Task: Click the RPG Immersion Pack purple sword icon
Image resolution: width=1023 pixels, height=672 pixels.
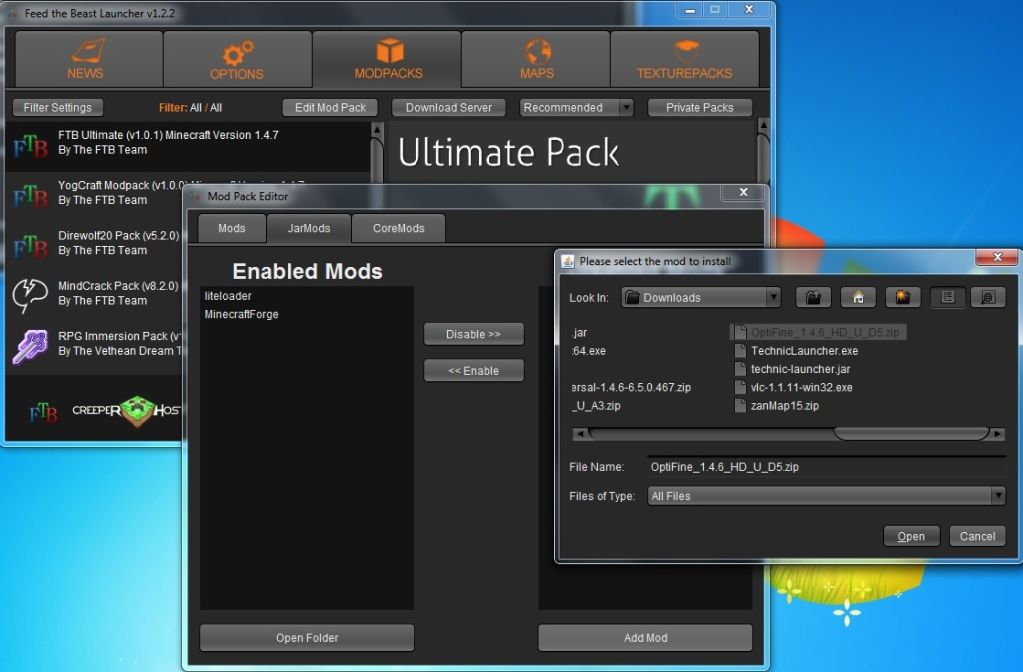Action: (x=30, y=346)
